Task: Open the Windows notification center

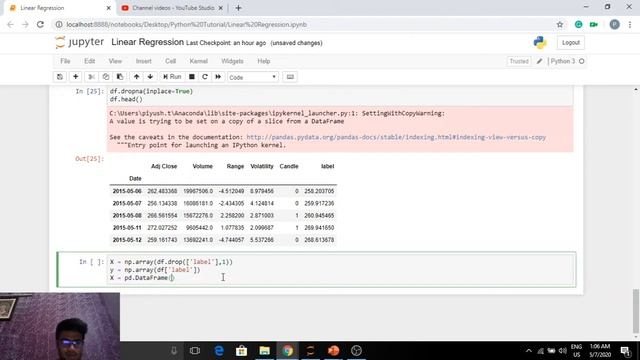Action: (x=626, y=351)
